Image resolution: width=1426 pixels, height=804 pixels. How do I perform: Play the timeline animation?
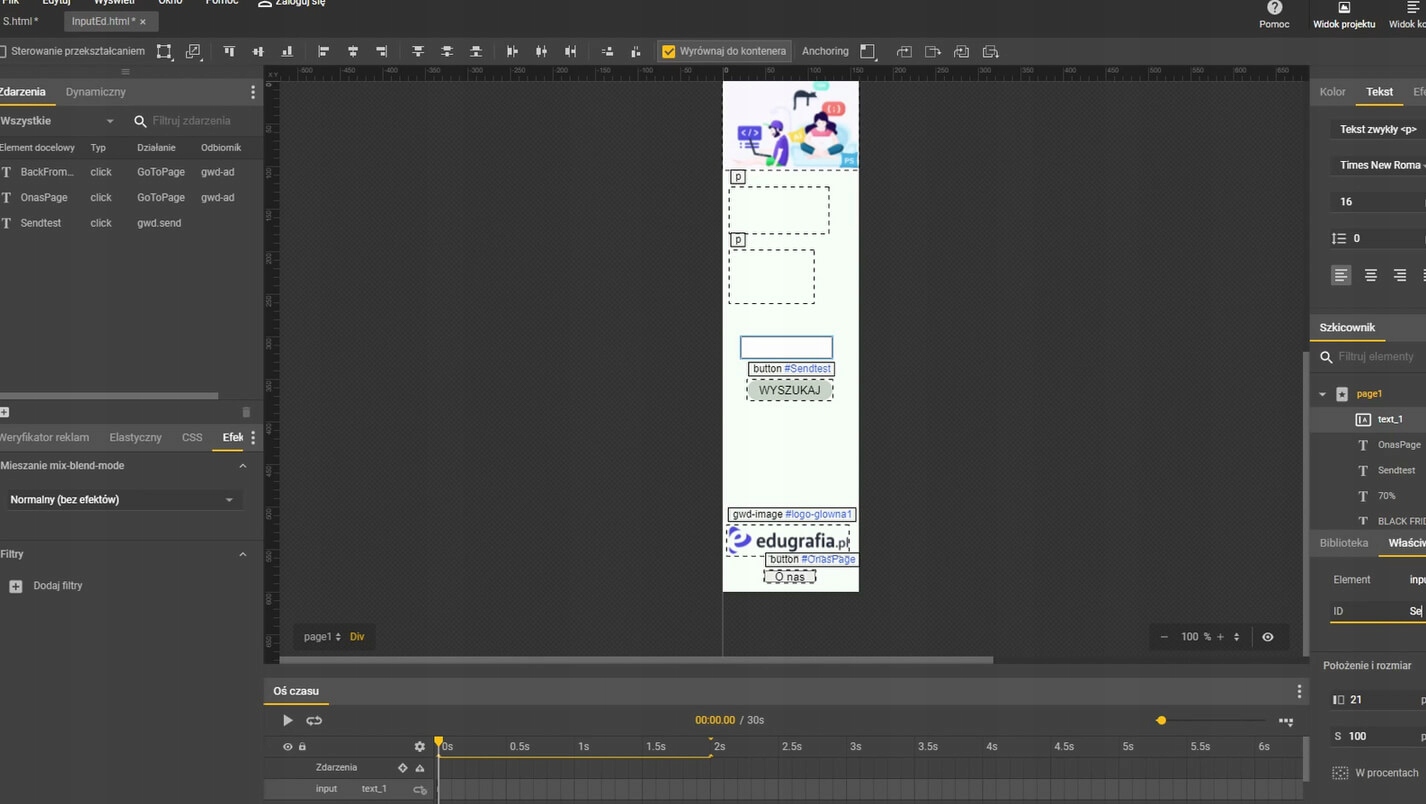pos(287,720)
